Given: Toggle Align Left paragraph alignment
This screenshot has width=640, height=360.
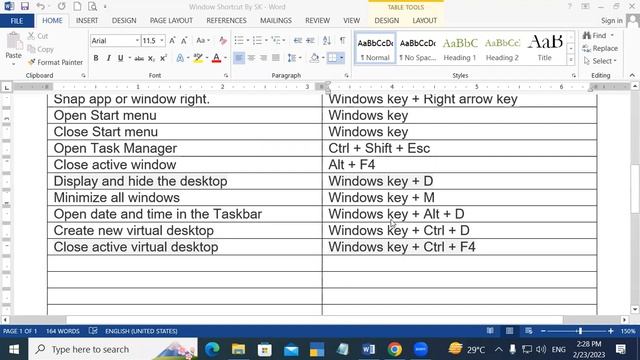Looking at the screenshot, I should click(x=239, y=58).
